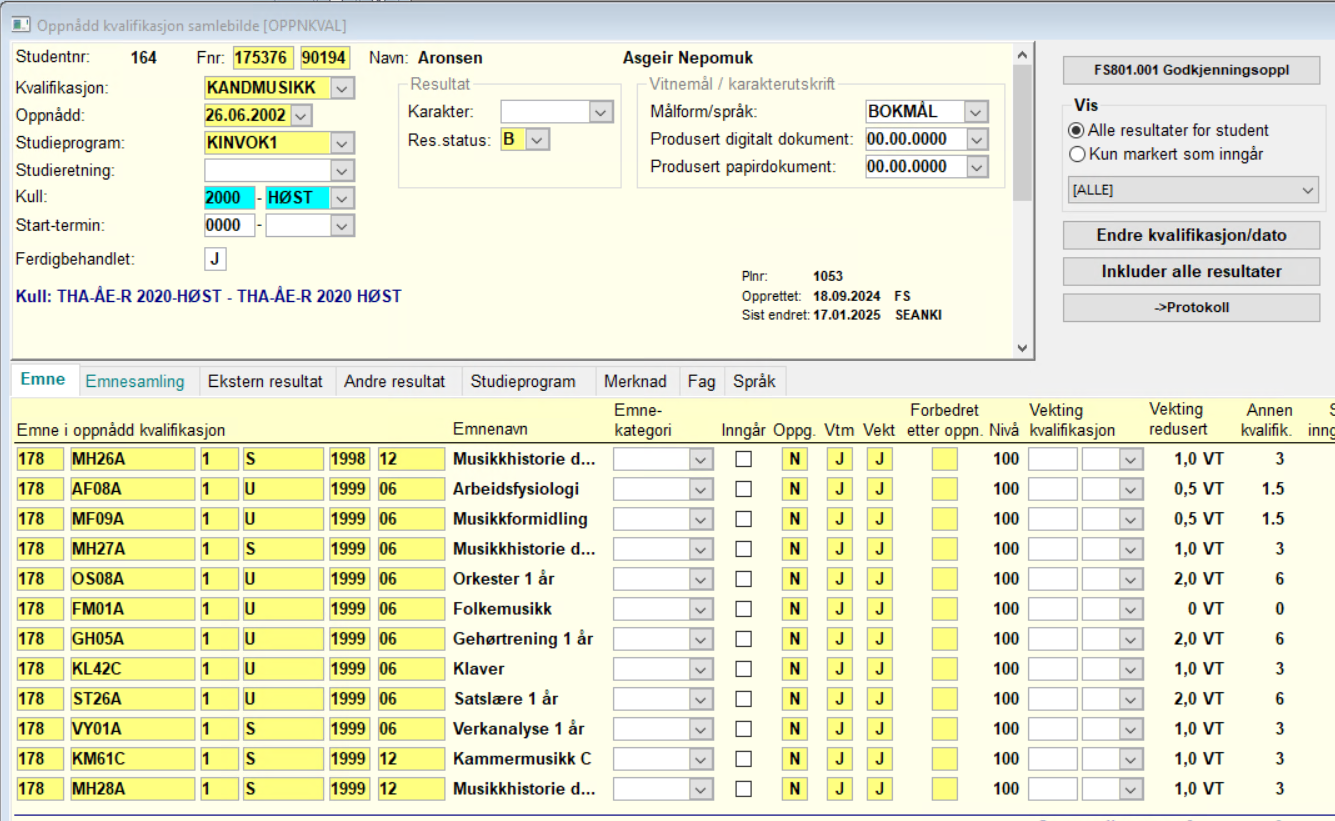Image resolution: width=1335 pixels, height=821 pixels.
Task: Open the '->Protokoll' button
Action: (1191, 308)
